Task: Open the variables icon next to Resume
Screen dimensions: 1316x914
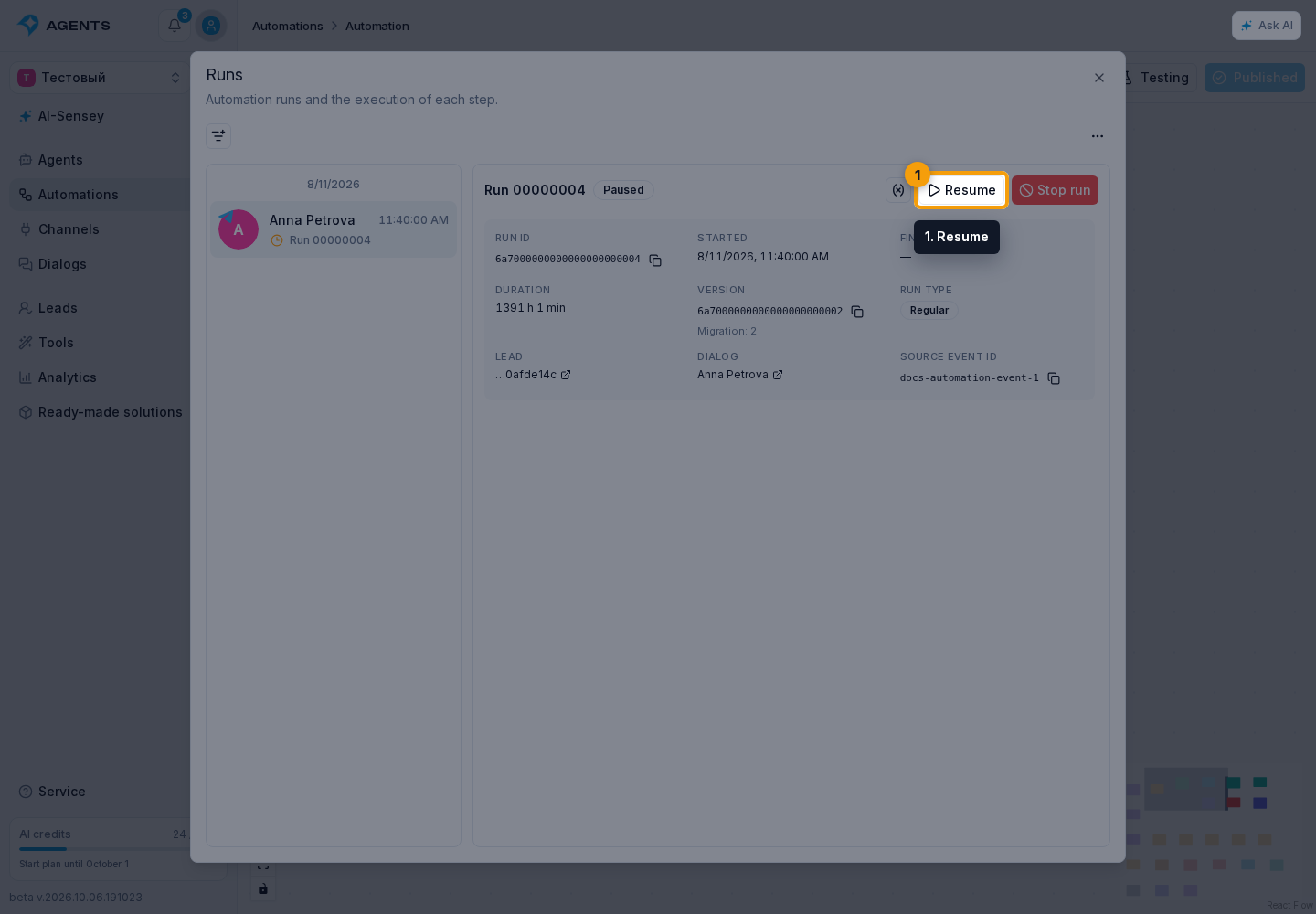Action: tap(898, 190)
